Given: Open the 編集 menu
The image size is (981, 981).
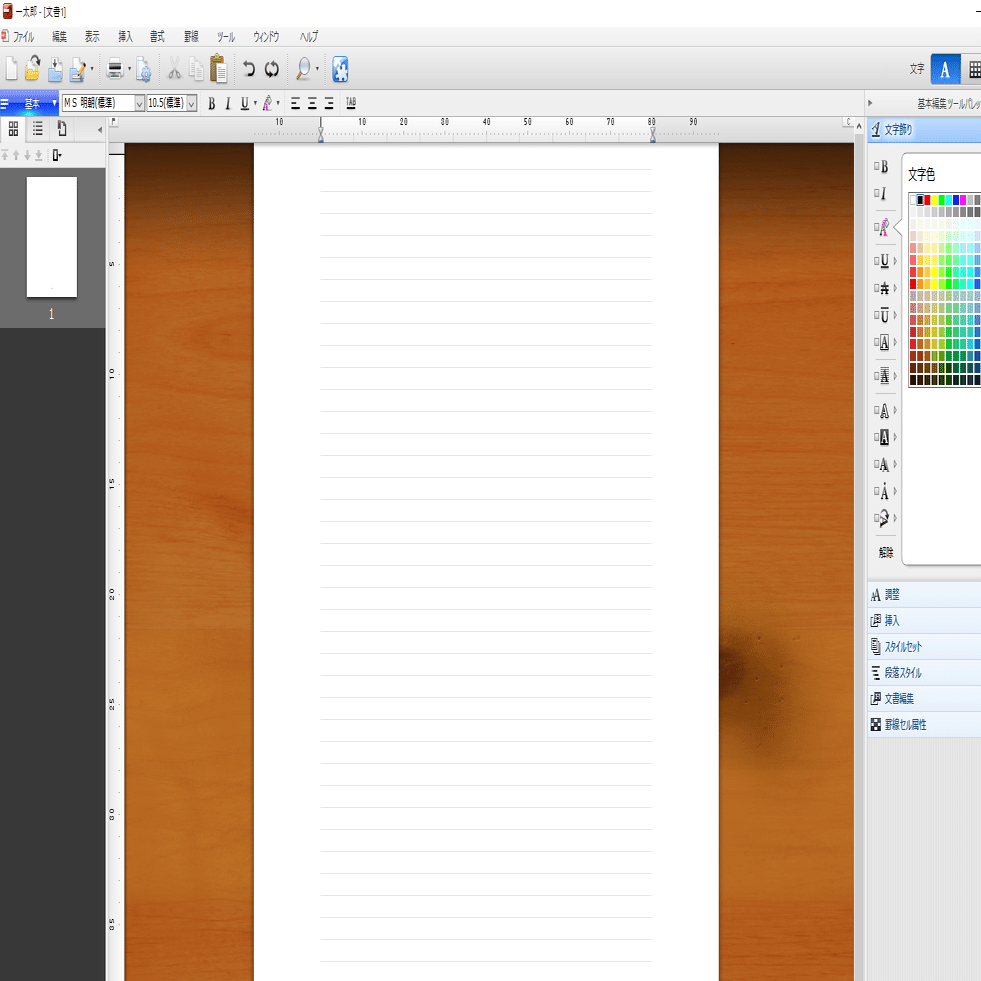Looking at the screenshot, I should point(59,36).
